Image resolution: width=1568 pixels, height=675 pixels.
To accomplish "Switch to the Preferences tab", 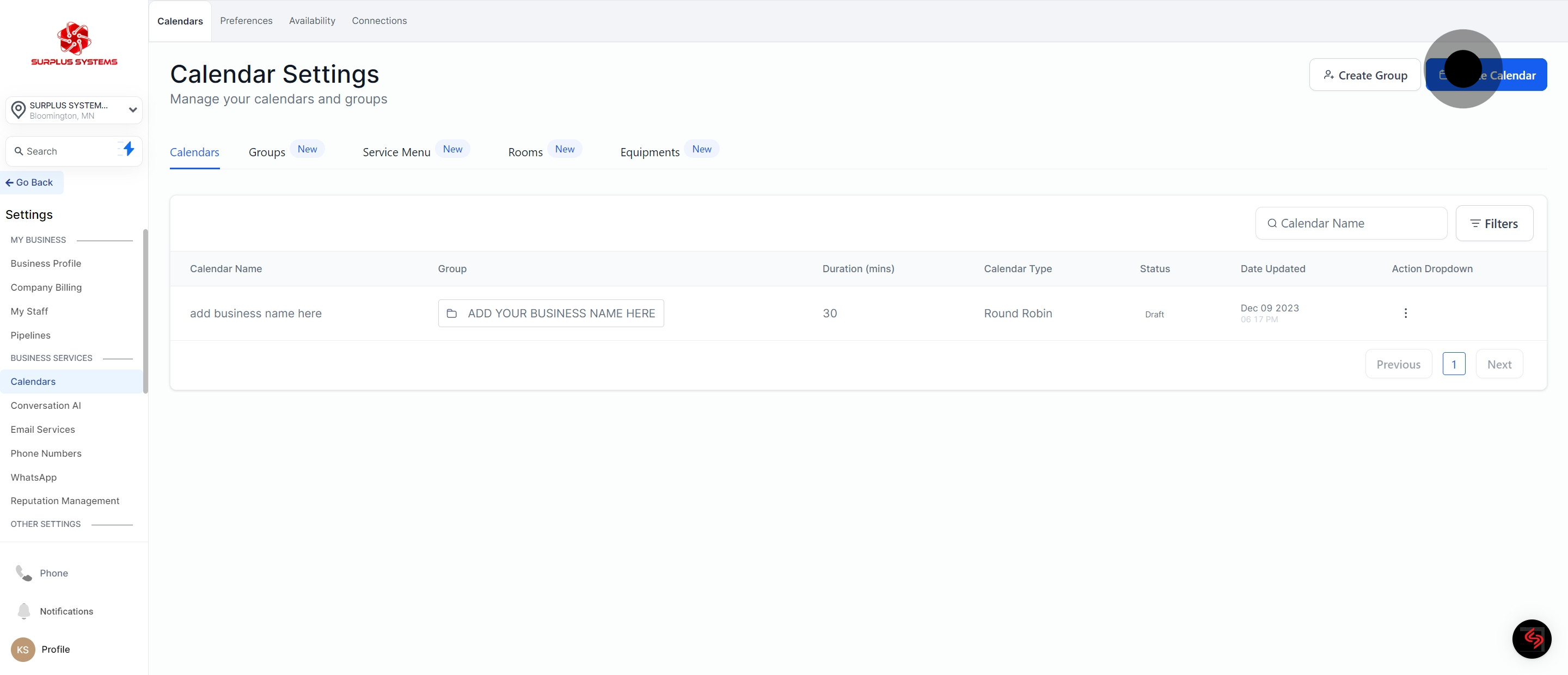I will 246,21.
